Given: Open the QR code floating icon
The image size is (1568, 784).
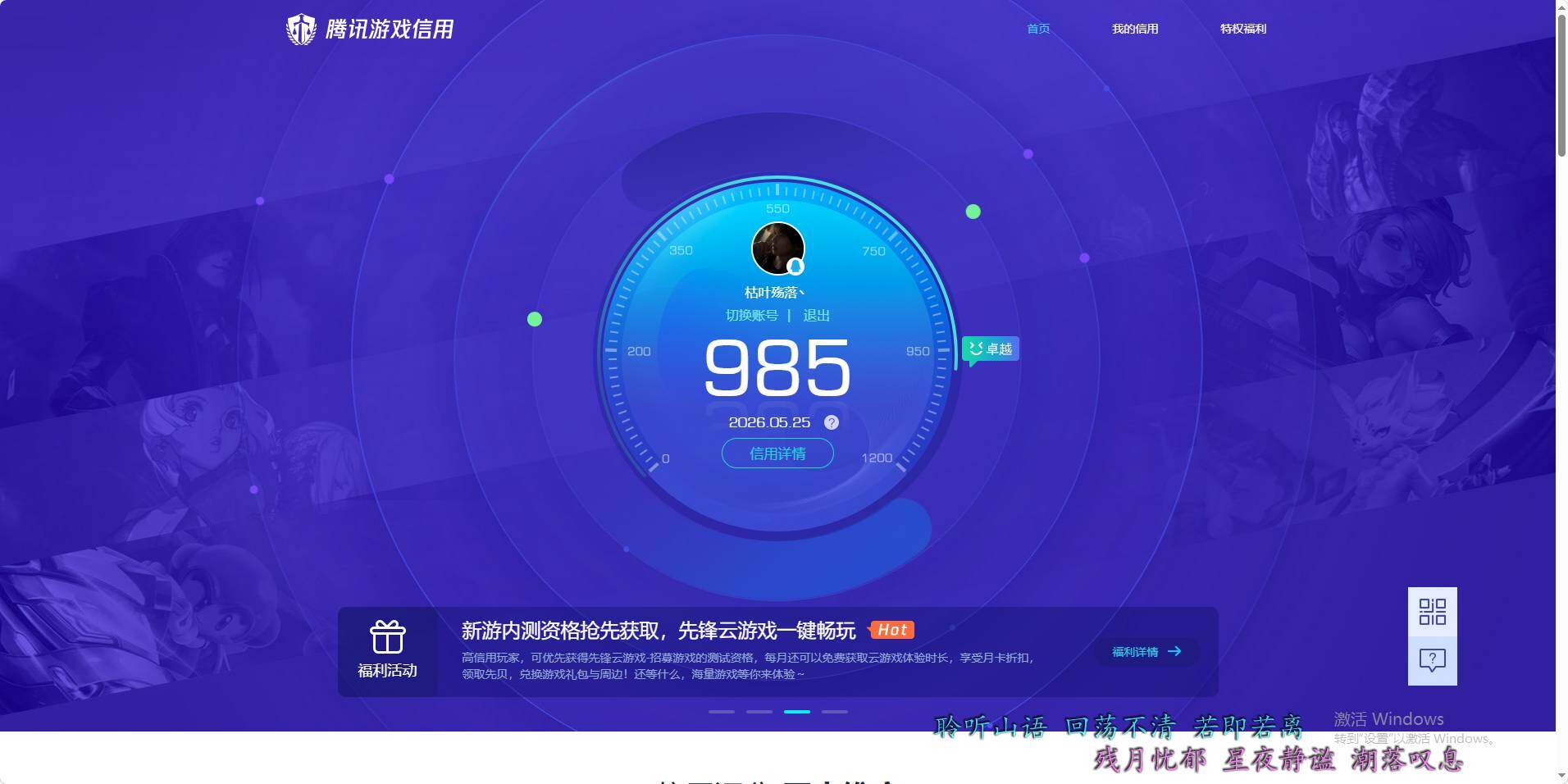Looking at the screenshot, I should tap(1432, 612).
